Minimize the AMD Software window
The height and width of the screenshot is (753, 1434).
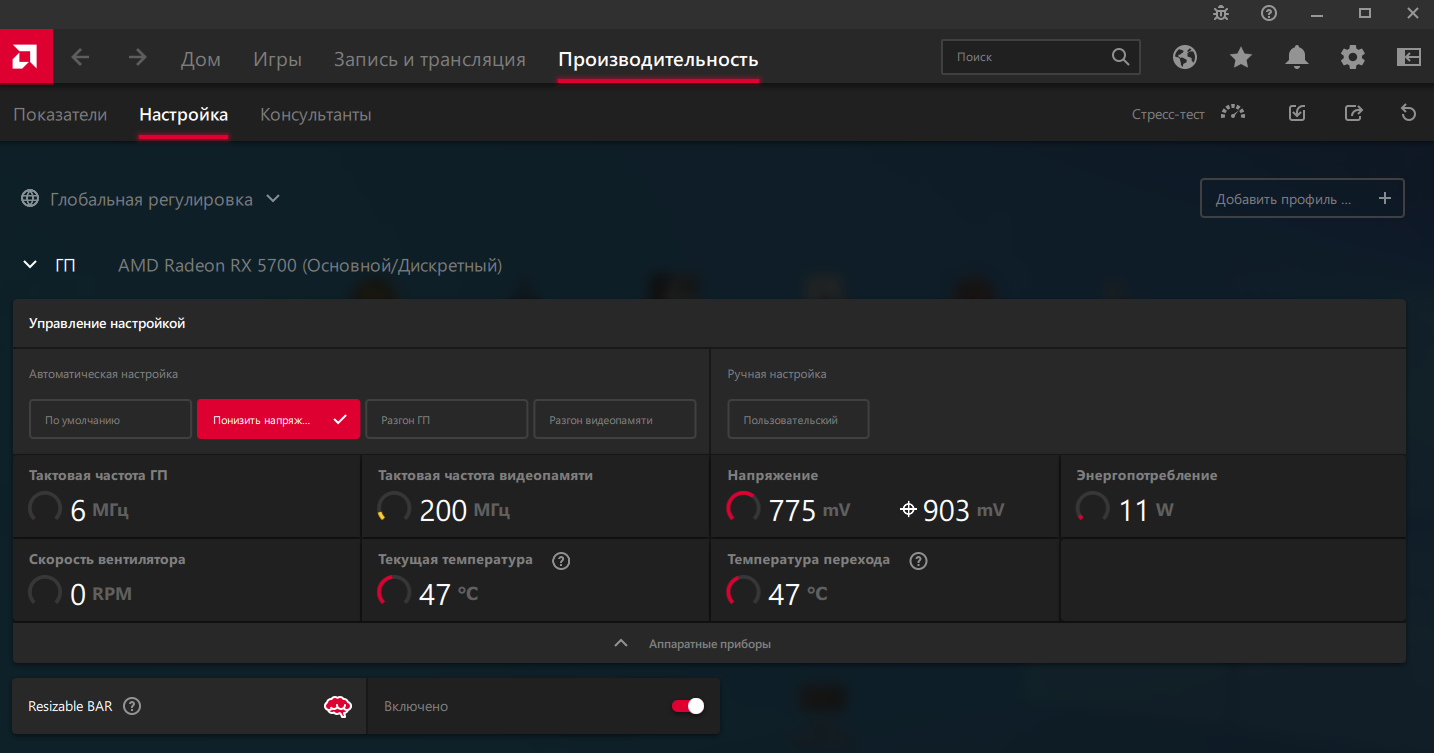(1317, 13)
